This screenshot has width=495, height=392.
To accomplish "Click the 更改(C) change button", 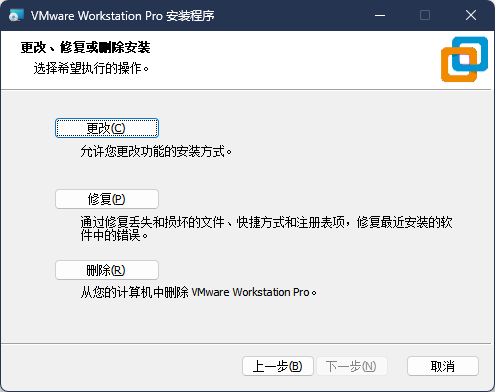I will tap(107, 128).
